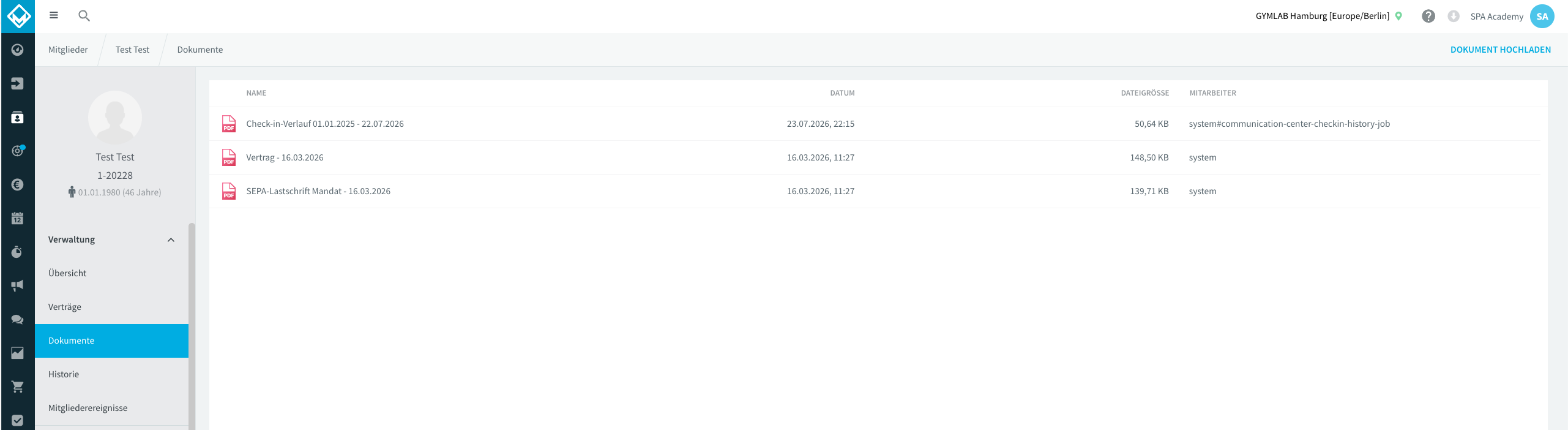The image size is (1568, 430).
Task: Click DOKUMENT HOCHLADEN button
Action: (1500, 50)
